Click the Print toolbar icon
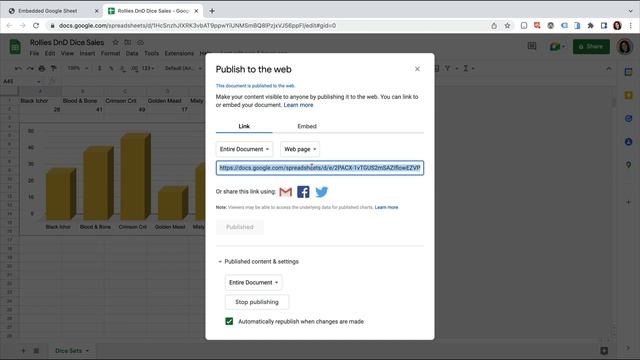The image size is (640, 360). [42, 69]
